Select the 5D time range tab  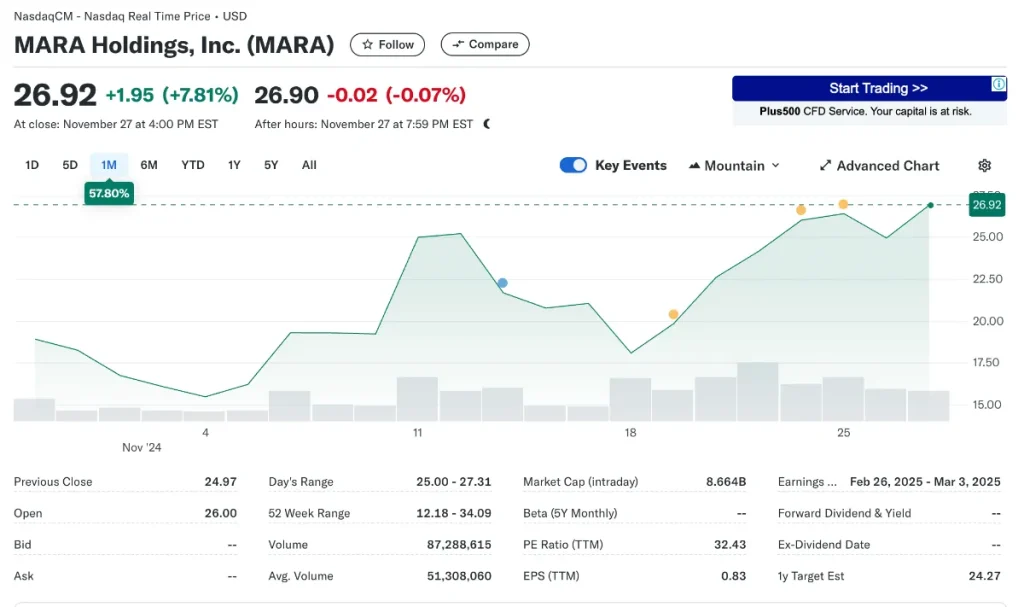click(70, 165)
